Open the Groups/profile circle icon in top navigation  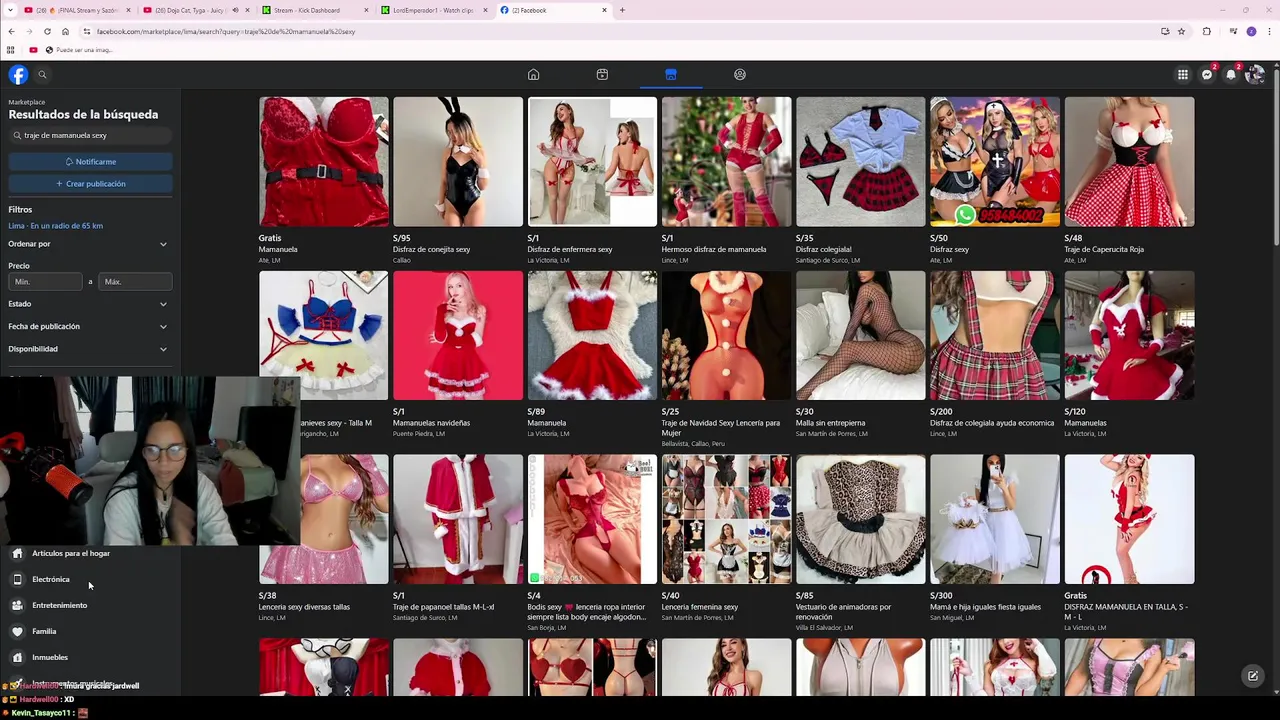tap(740, 75)
